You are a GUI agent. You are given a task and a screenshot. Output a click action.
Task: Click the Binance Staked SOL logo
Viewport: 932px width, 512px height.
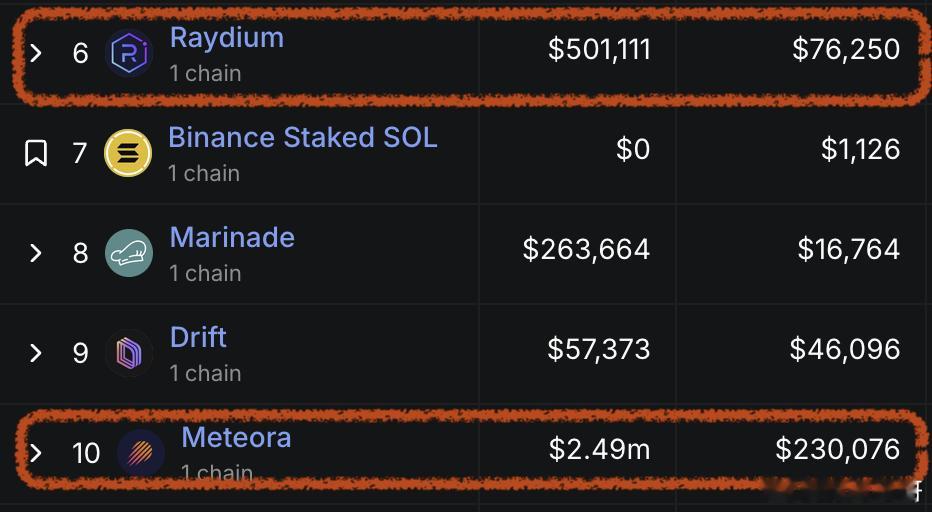pyautogui.click(x=128, y=153)
